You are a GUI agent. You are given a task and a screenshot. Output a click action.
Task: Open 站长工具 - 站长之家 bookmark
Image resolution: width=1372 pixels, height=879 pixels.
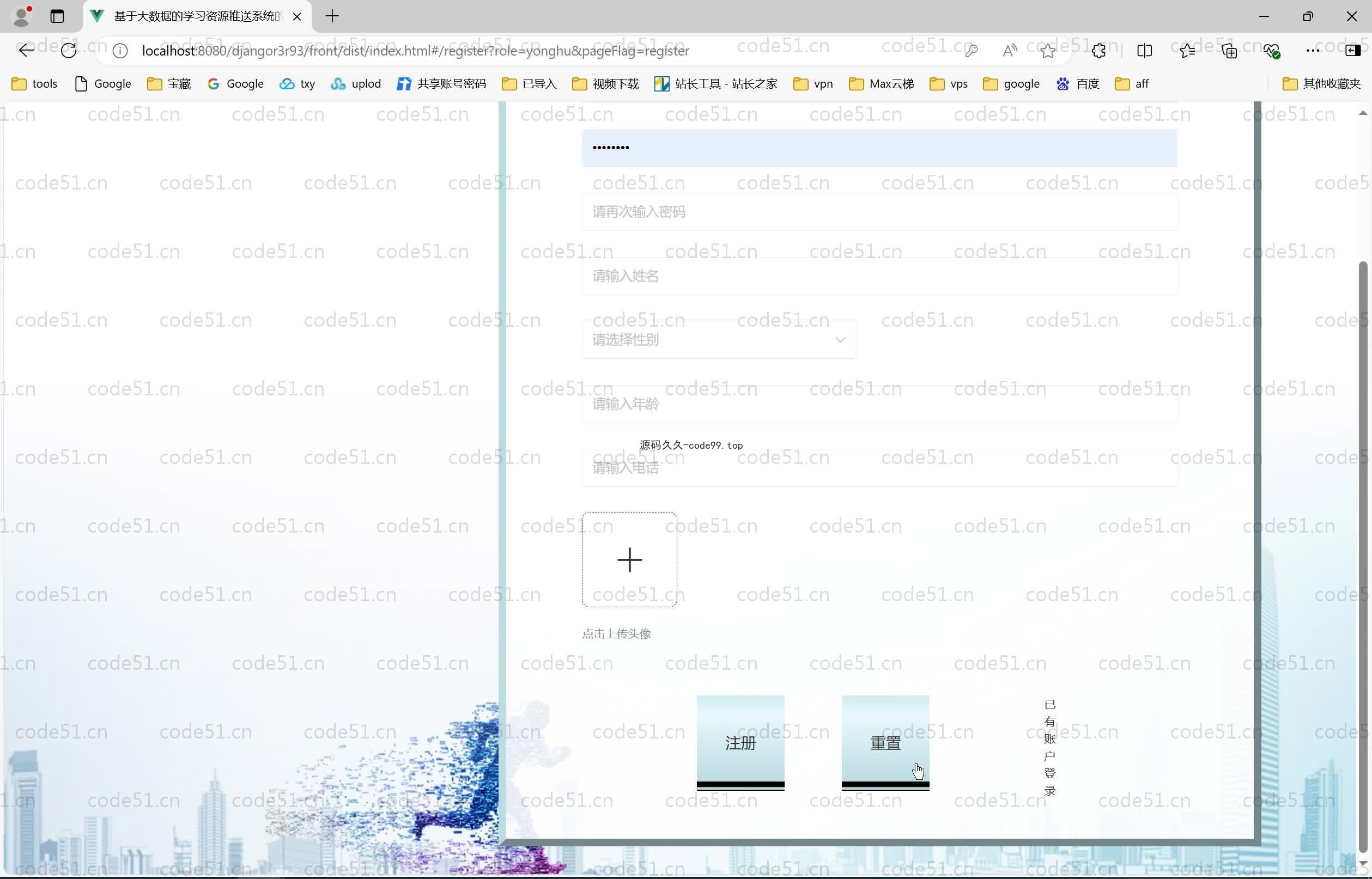716,84
